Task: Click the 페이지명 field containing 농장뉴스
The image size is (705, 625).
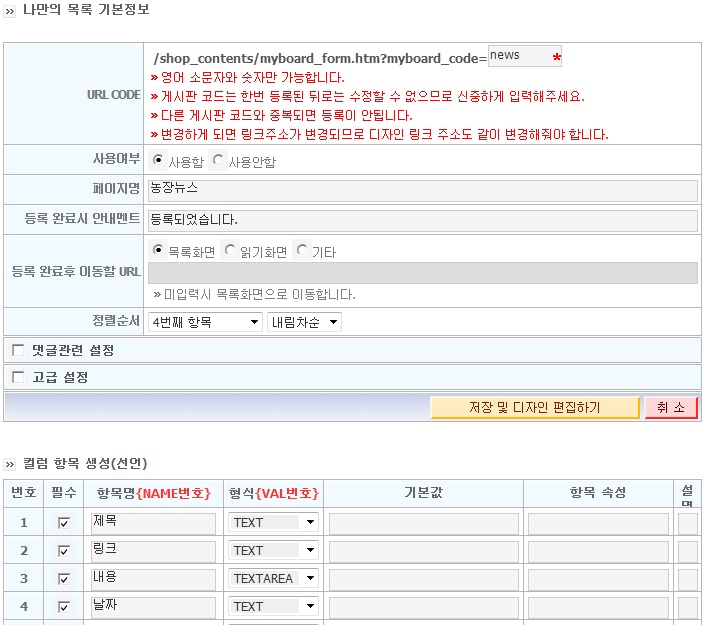Action: coord(423,190)
